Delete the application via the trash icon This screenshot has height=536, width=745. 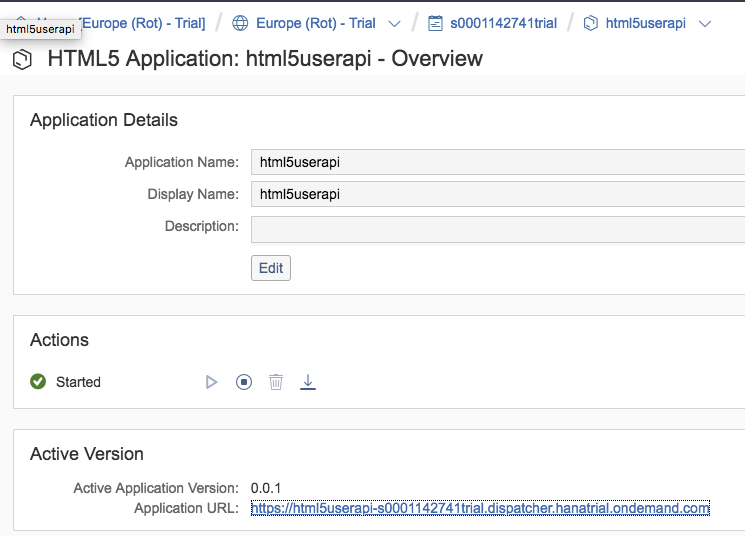pyautogui.click(x=276, y=382)
